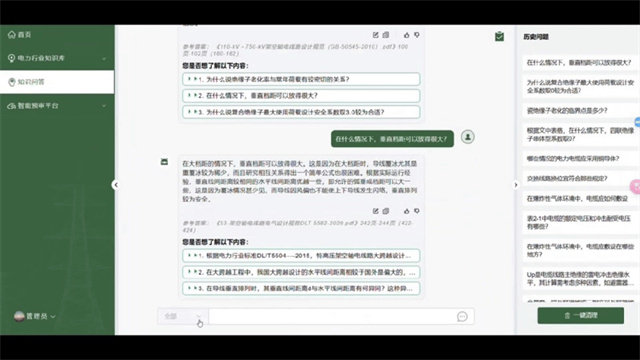Collapse the left sidebar with the arrow handle
Viewport: 640px width, 360px height.
point(116,185)
